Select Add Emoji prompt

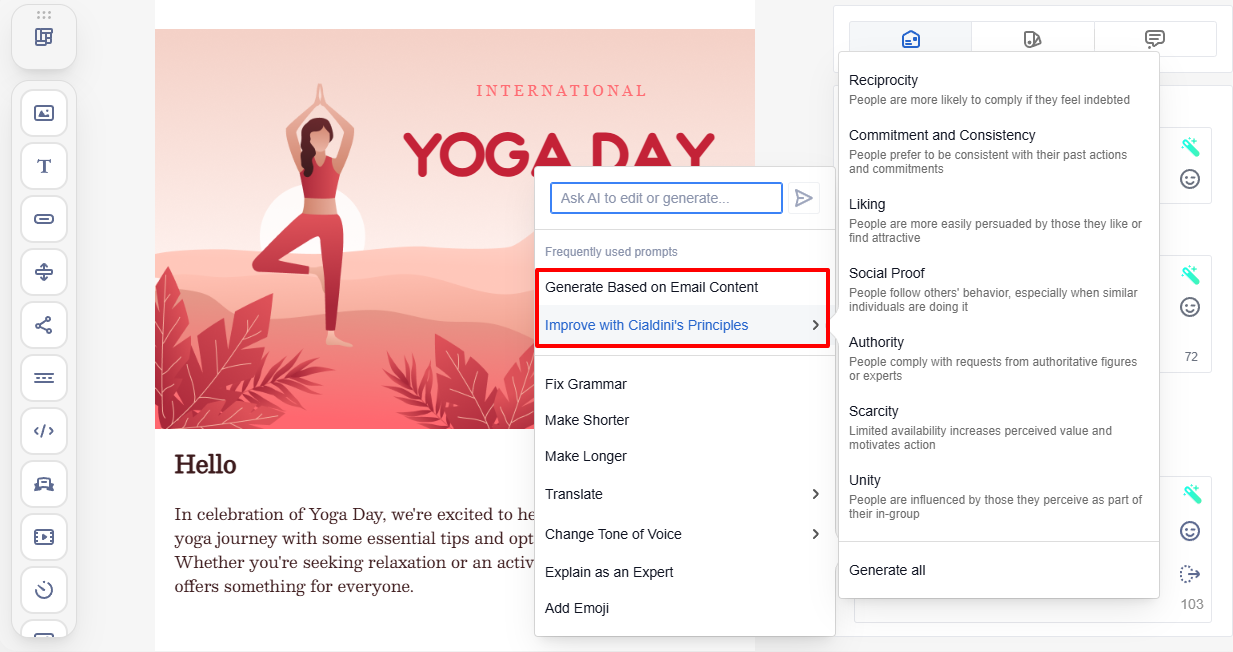pos(685,608)
